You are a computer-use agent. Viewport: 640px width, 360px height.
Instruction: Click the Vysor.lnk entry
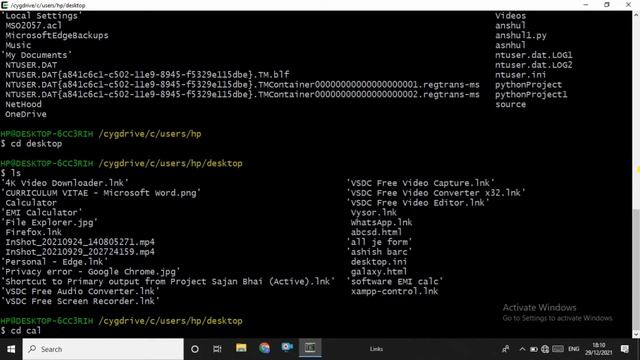(373, 212)
